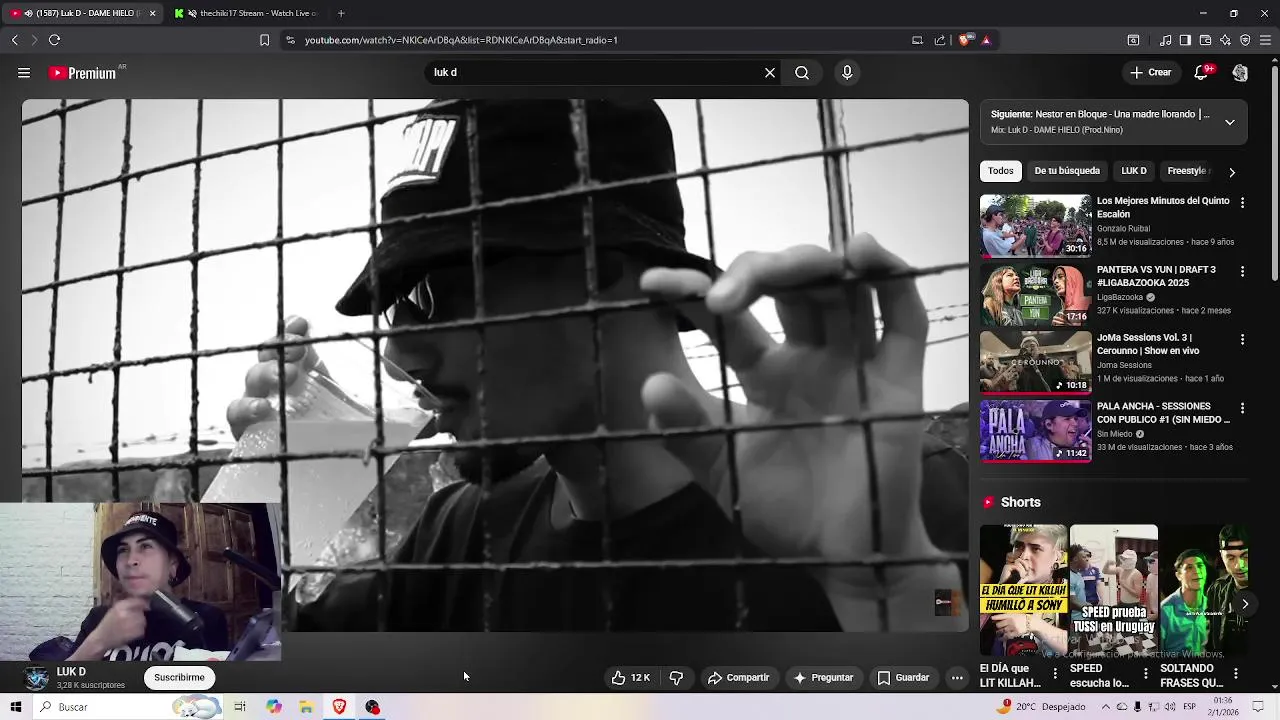1280x720 pixels.
Task: Open options for PALA ANCHA video
Action: [x=1242, y=408]
